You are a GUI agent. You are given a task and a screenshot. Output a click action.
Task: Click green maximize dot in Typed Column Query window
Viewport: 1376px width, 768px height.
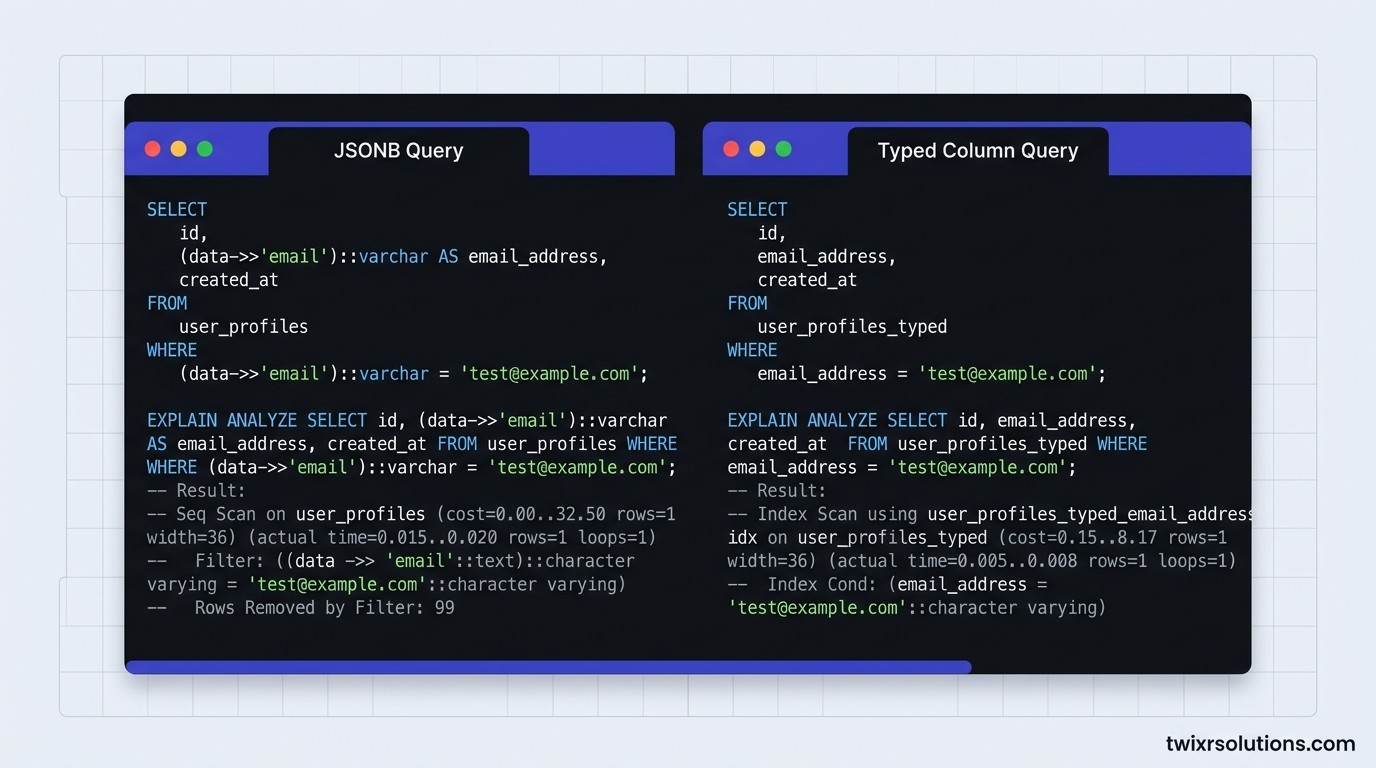point(784,149)
